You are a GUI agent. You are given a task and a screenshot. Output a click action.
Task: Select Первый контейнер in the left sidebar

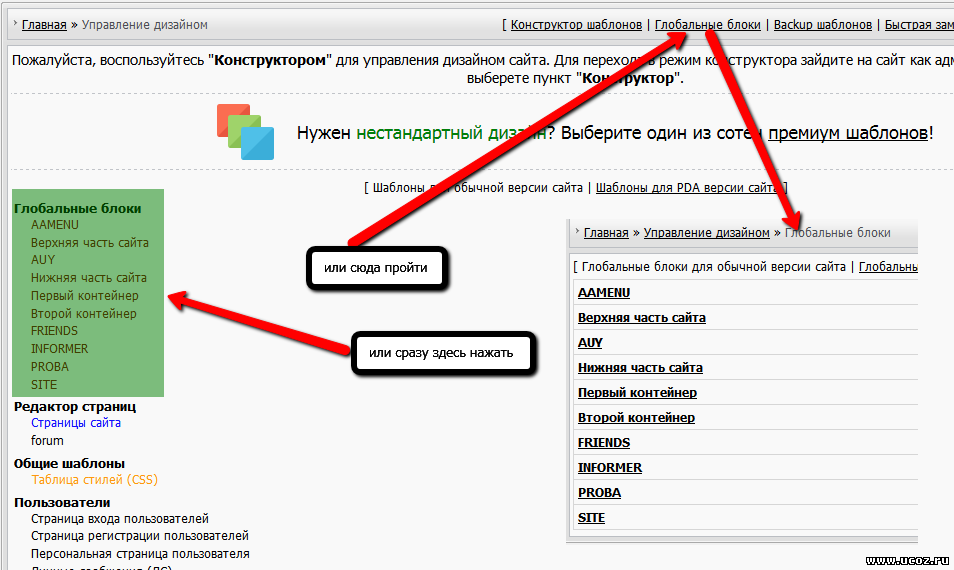pyautogui.click(x=84, y=296)
